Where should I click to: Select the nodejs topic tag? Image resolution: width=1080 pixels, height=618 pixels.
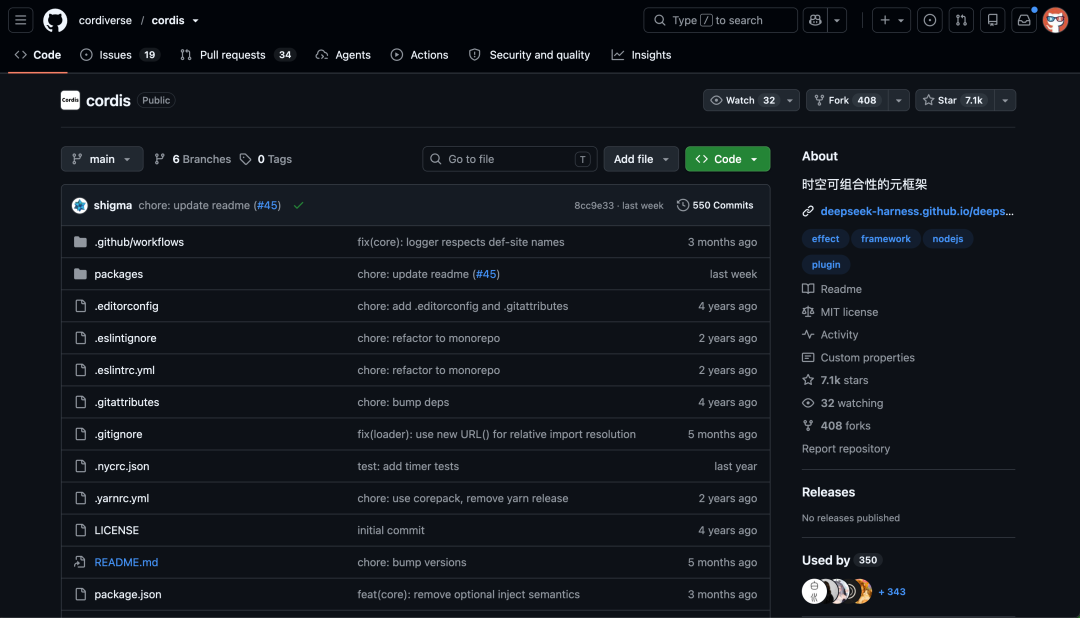click(948, 239)
